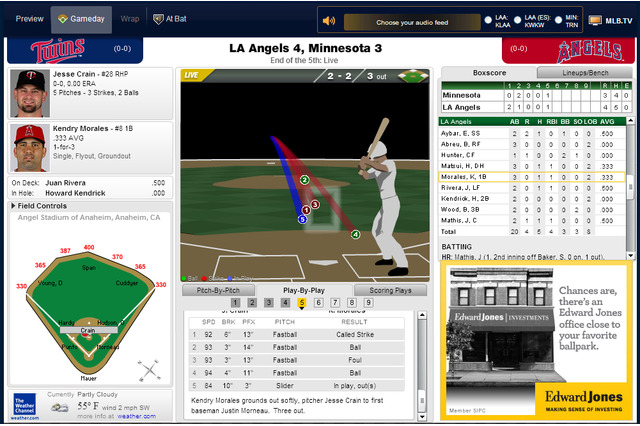Select Hunter, CF in boxscore
Image resolution: width=640 pixels, height=426 pixels.
coord(532,155)
